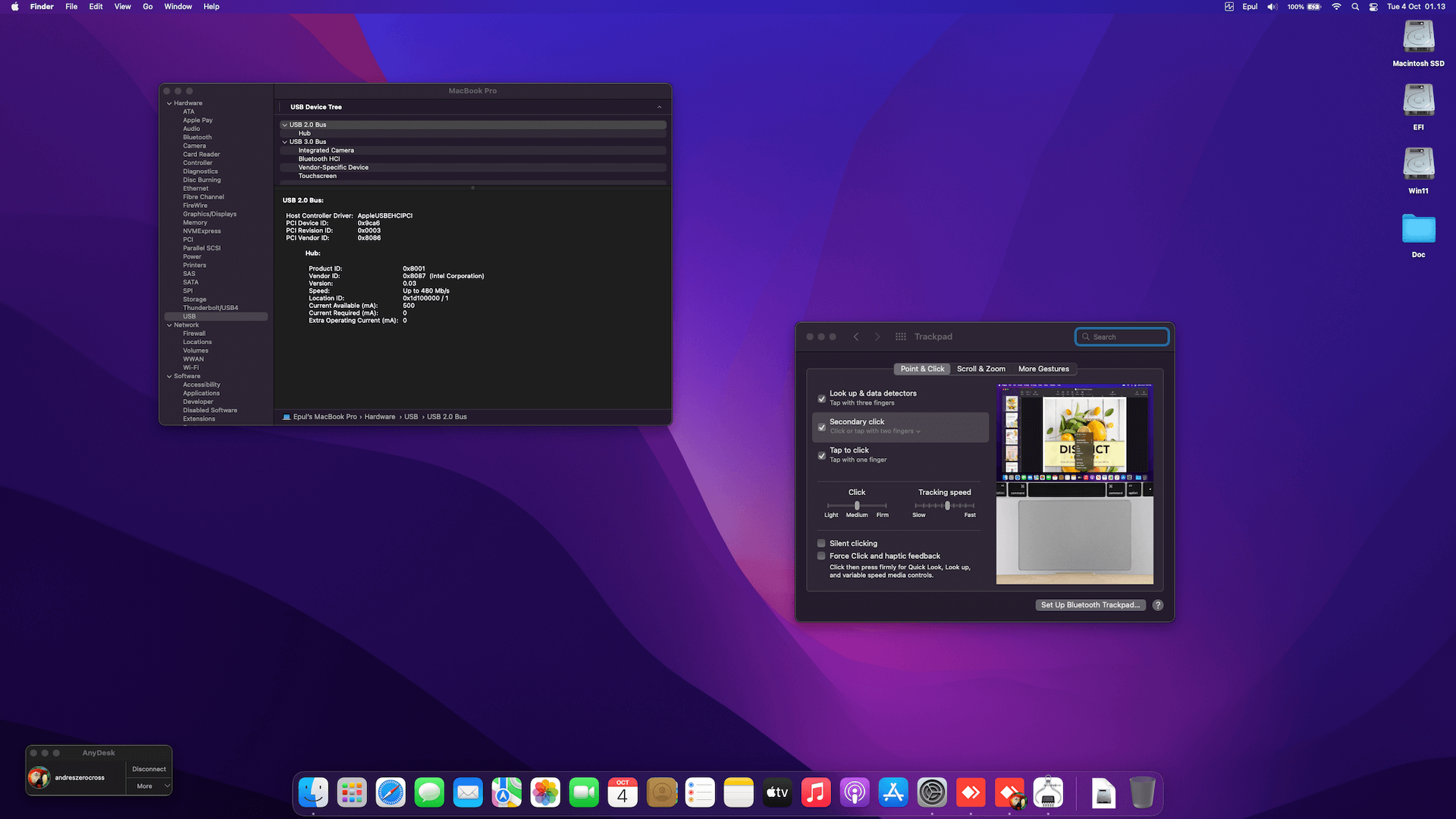Toggle Look up & data detectors checkbox
Image resolution: width=1456 pixels, height=819 pixels.
tap(821, 399)
